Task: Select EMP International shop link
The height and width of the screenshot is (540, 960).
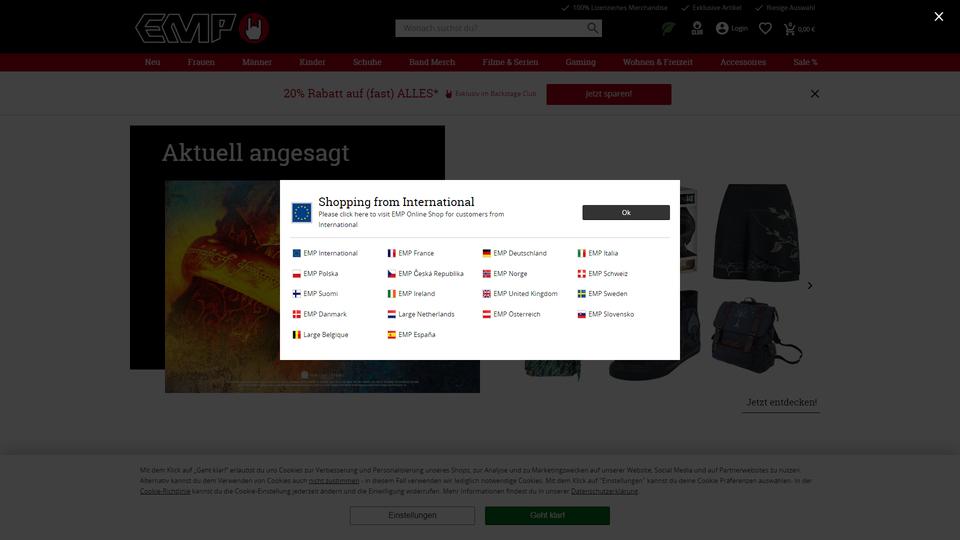Action: [x=325, y=253]
